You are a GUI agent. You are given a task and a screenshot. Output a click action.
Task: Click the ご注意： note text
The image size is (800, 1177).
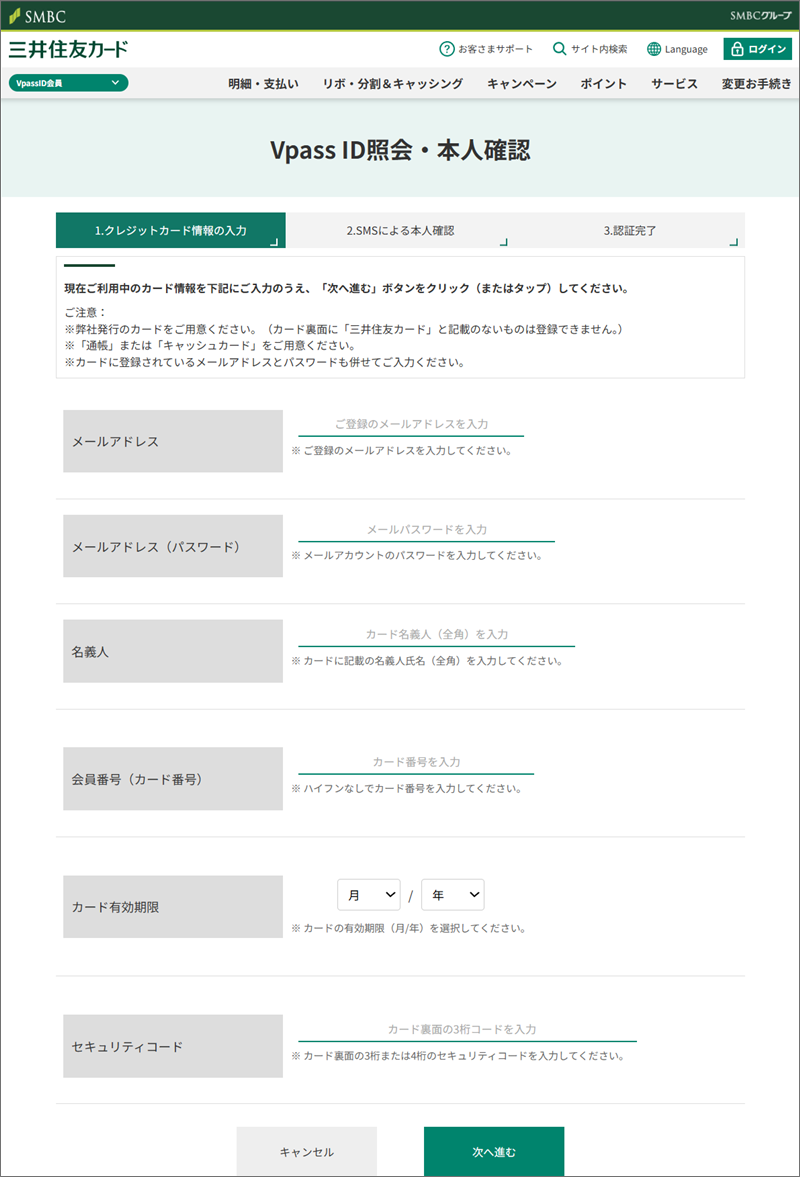(x=86, y=312)
